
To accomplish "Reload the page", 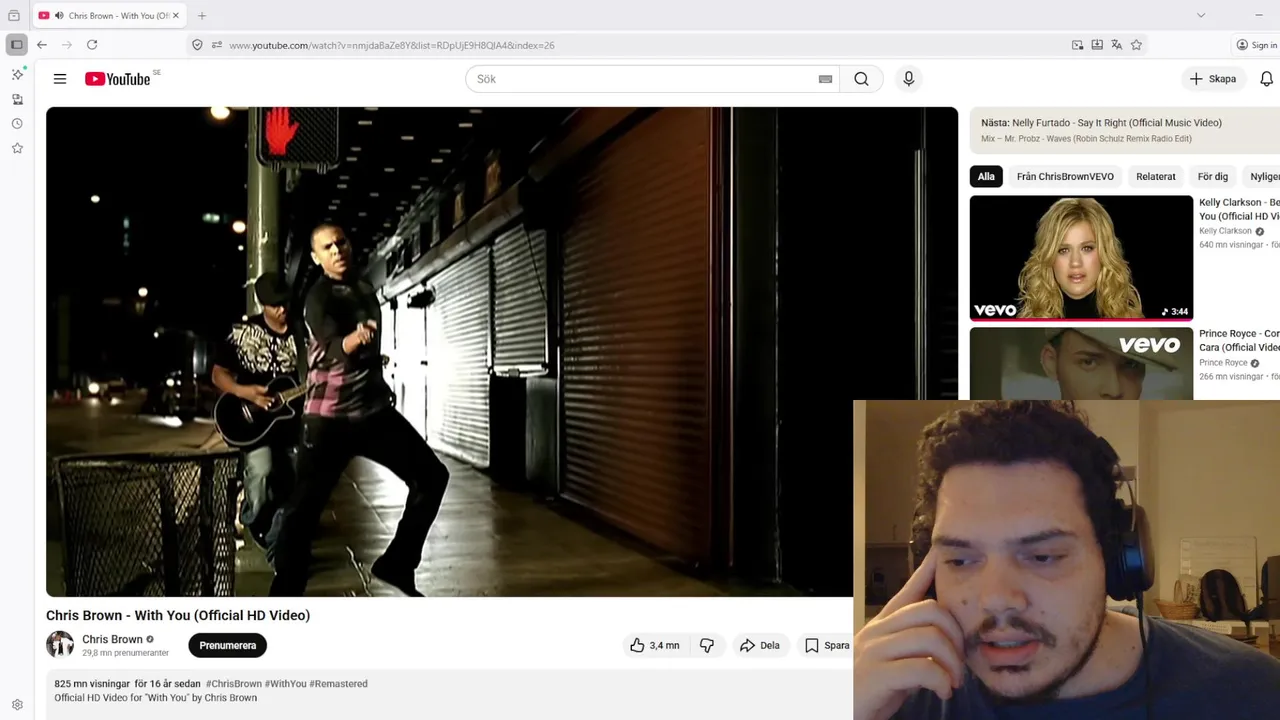I will coord(92,45).
